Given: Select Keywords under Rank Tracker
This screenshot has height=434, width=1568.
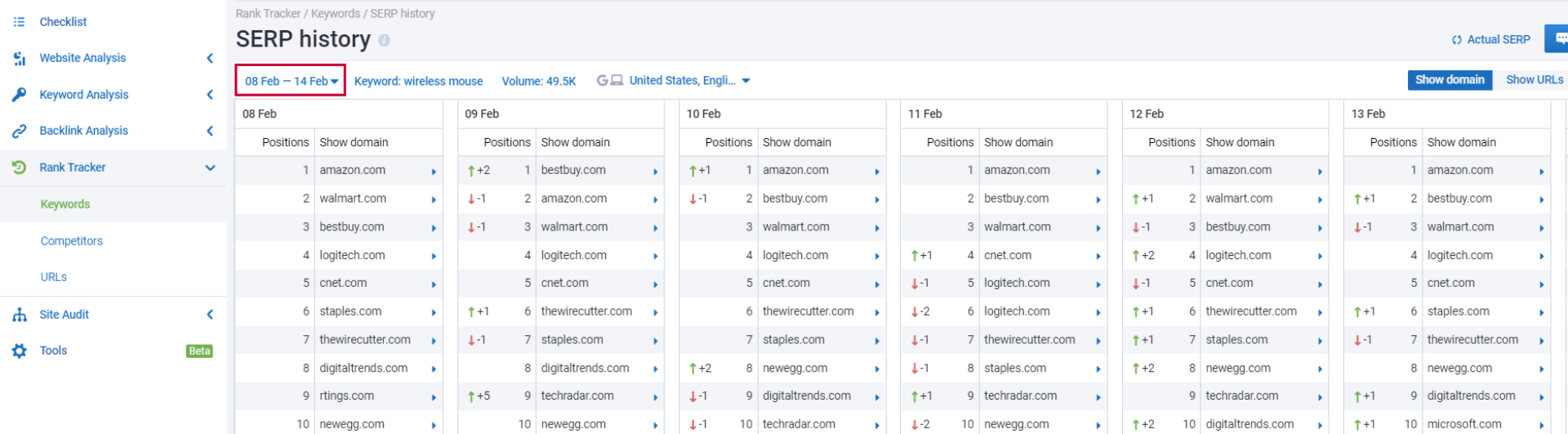Looking at the screenshot, I should click(x=65, y=204).
